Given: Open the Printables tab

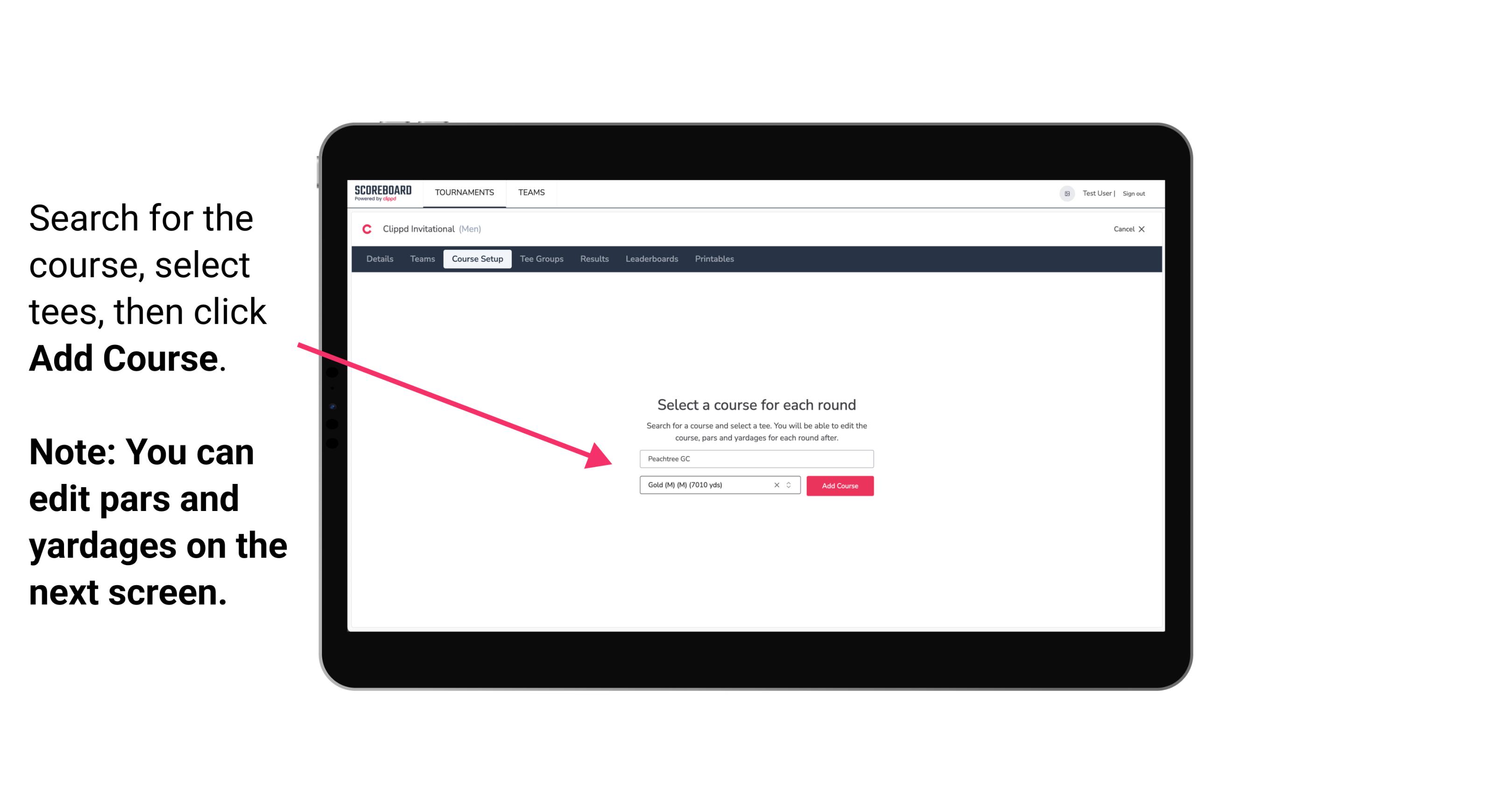Looking at the screenshot, I should click(x=715, y=259).
